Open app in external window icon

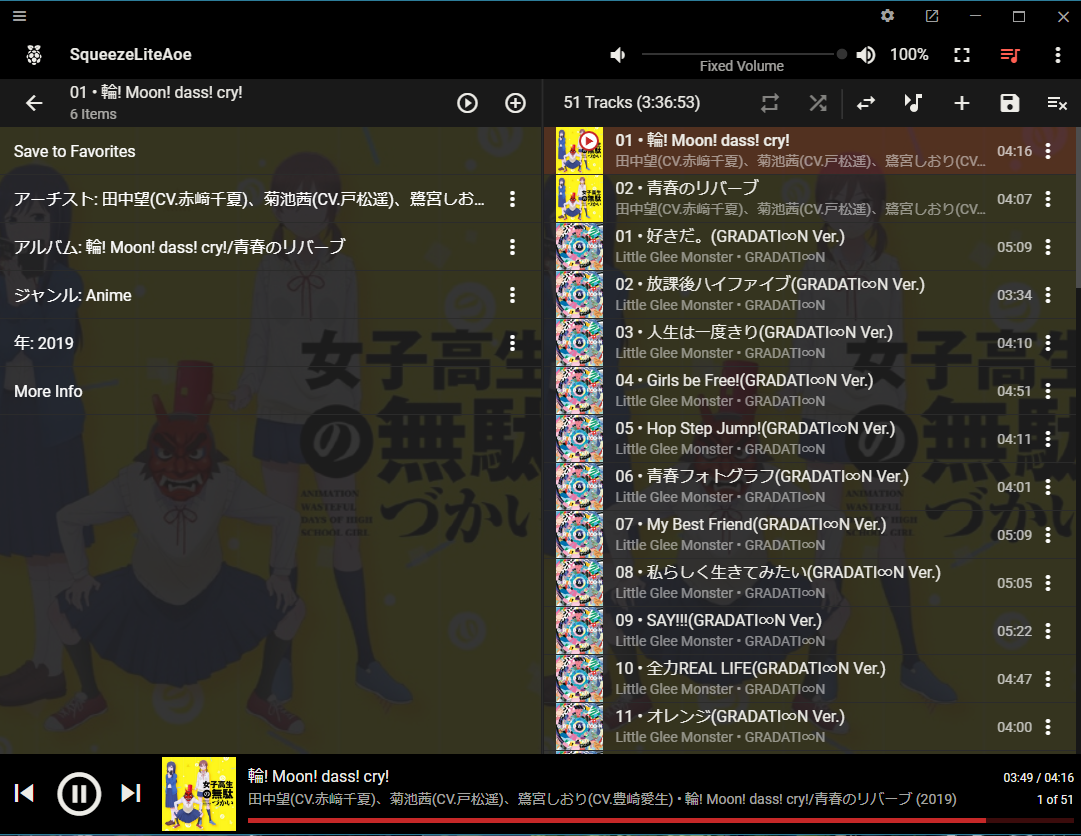coord(932,16)
